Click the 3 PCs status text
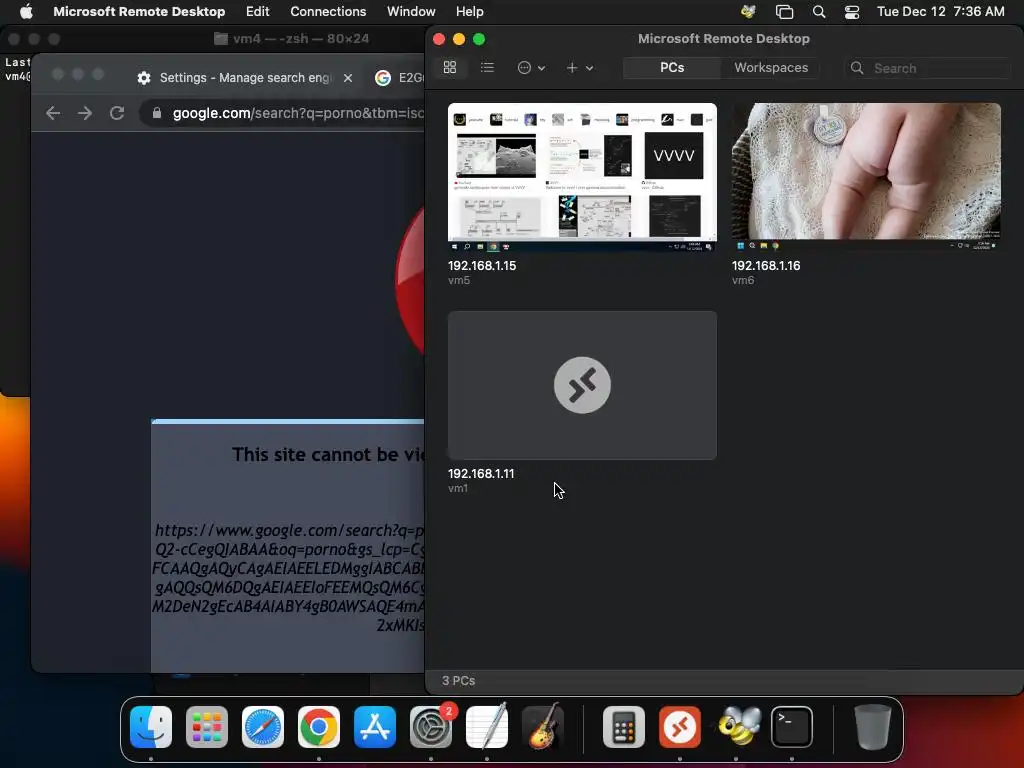 click(x=458, y=680)
